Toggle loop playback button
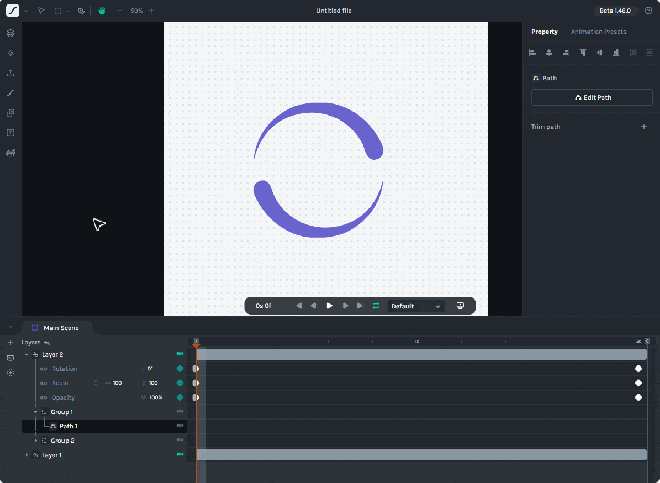The height and width of the screenshot is (483, 660). (375, 306)
